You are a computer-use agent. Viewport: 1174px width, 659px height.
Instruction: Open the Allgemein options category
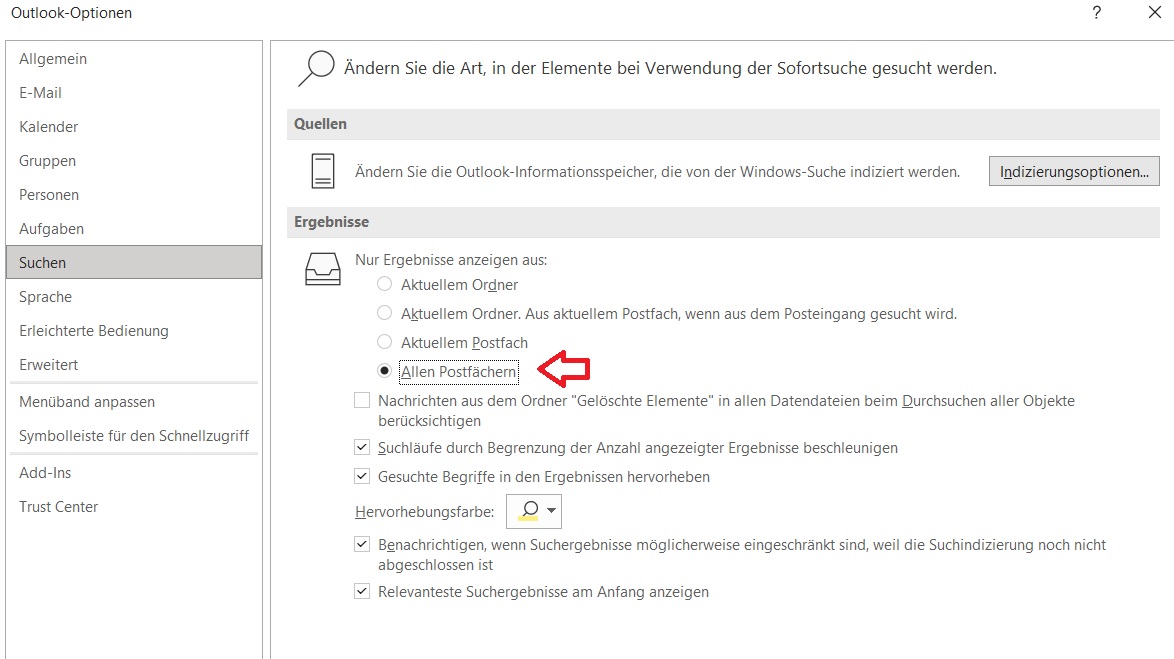point(134,58)
